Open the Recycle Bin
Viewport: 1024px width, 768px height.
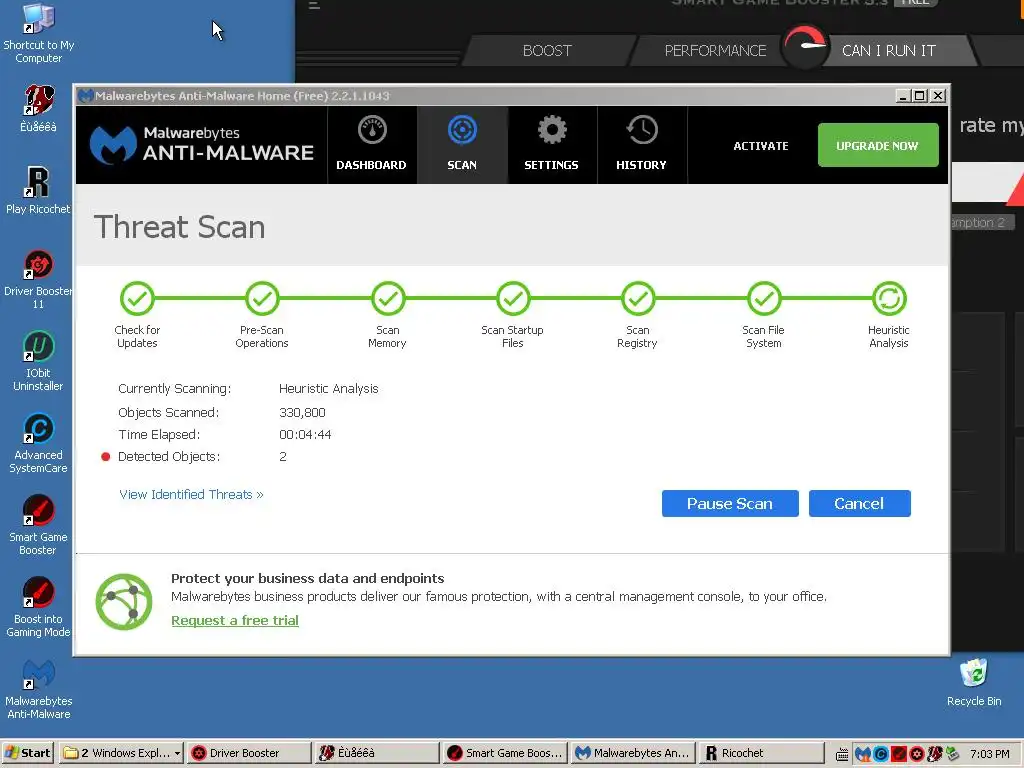click(974, 682)
